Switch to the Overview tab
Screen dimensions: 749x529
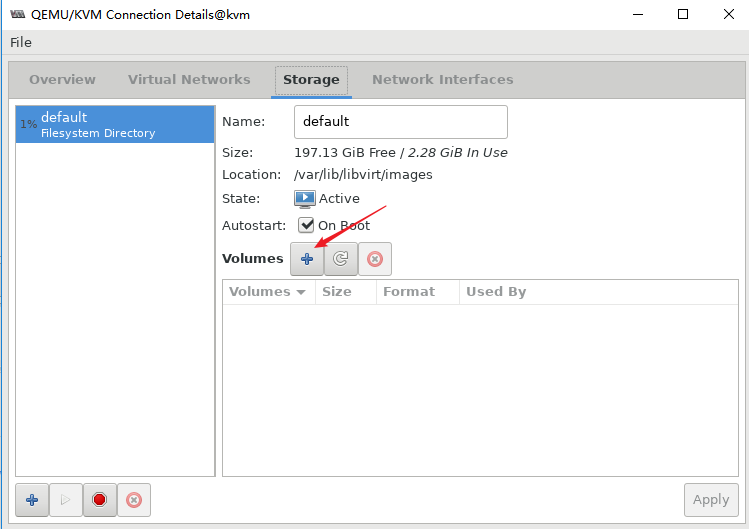(63, 79)
